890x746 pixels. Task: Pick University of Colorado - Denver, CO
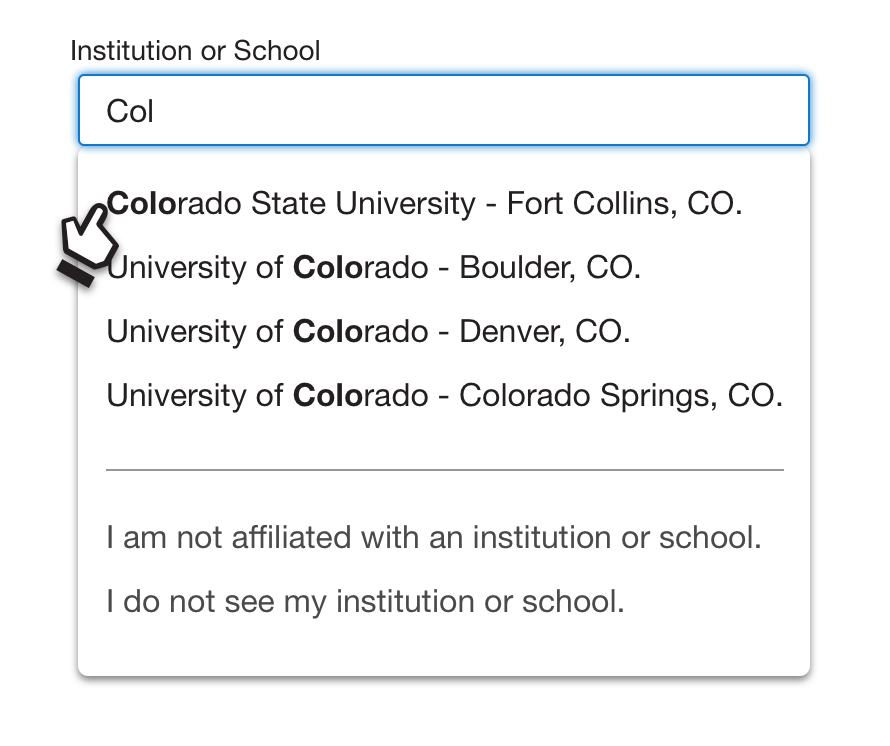click(368, 332)
